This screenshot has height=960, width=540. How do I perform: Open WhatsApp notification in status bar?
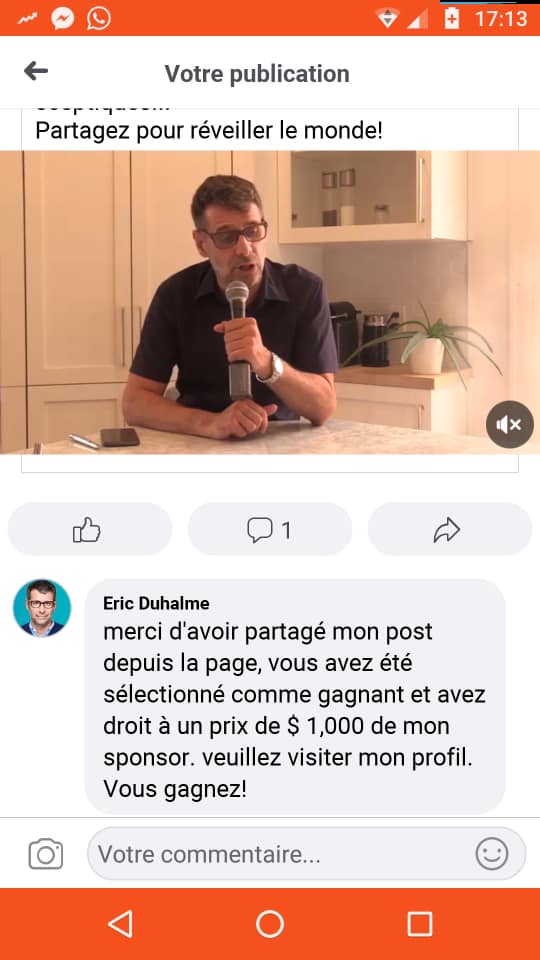point(99,18)
